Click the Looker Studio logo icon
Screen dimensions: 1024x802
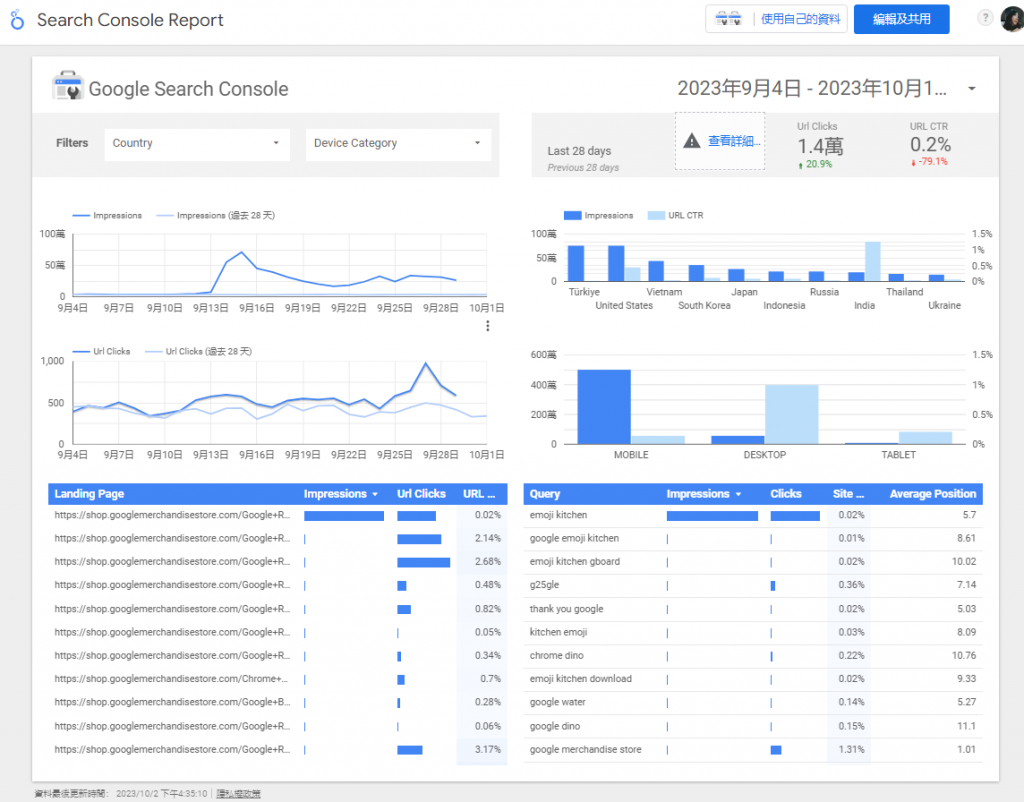pyautogui.click(x=18, y=20)
